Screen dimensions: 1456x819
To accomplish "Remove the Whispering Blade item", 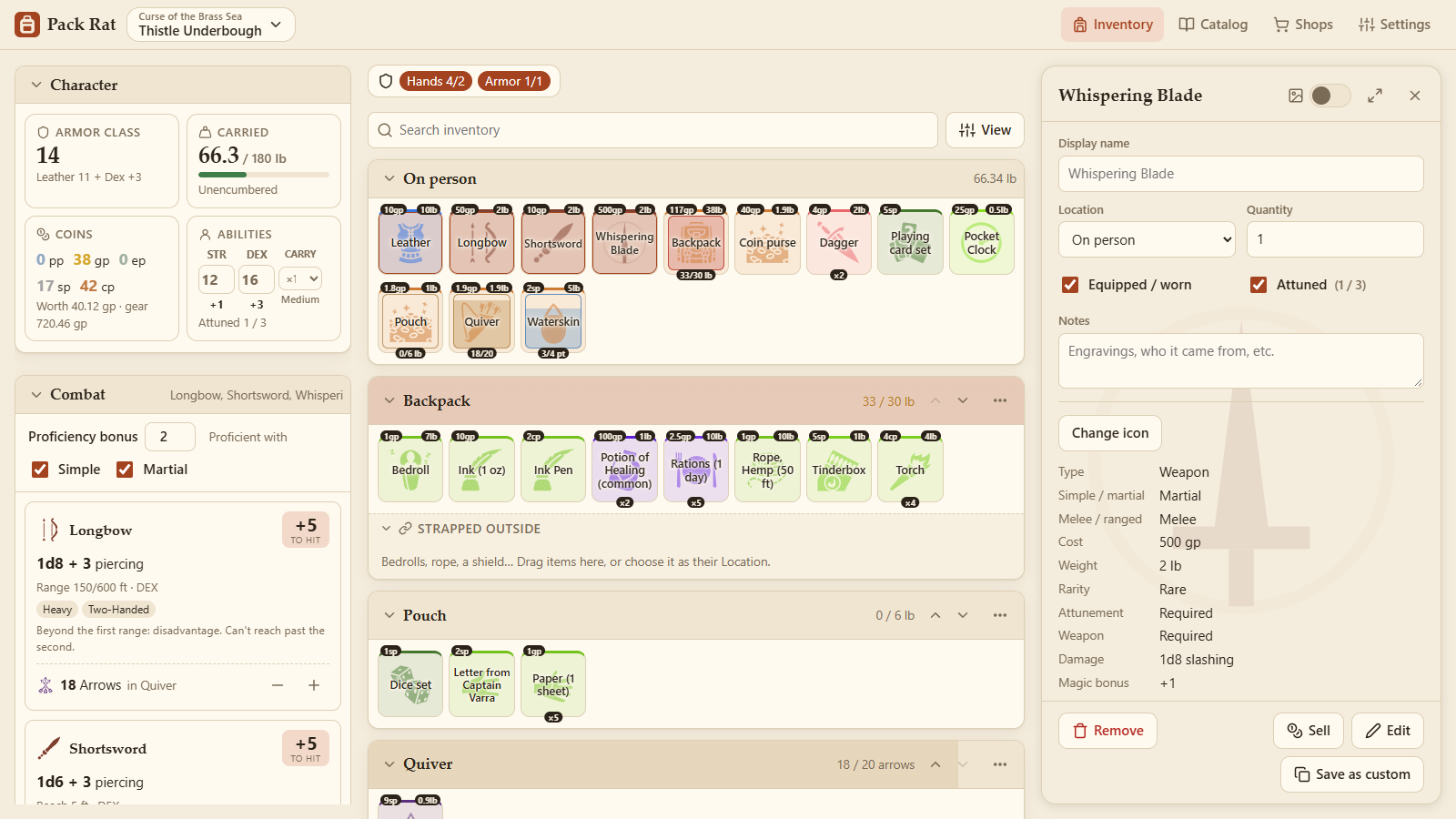I will (x=1107, y=731).
